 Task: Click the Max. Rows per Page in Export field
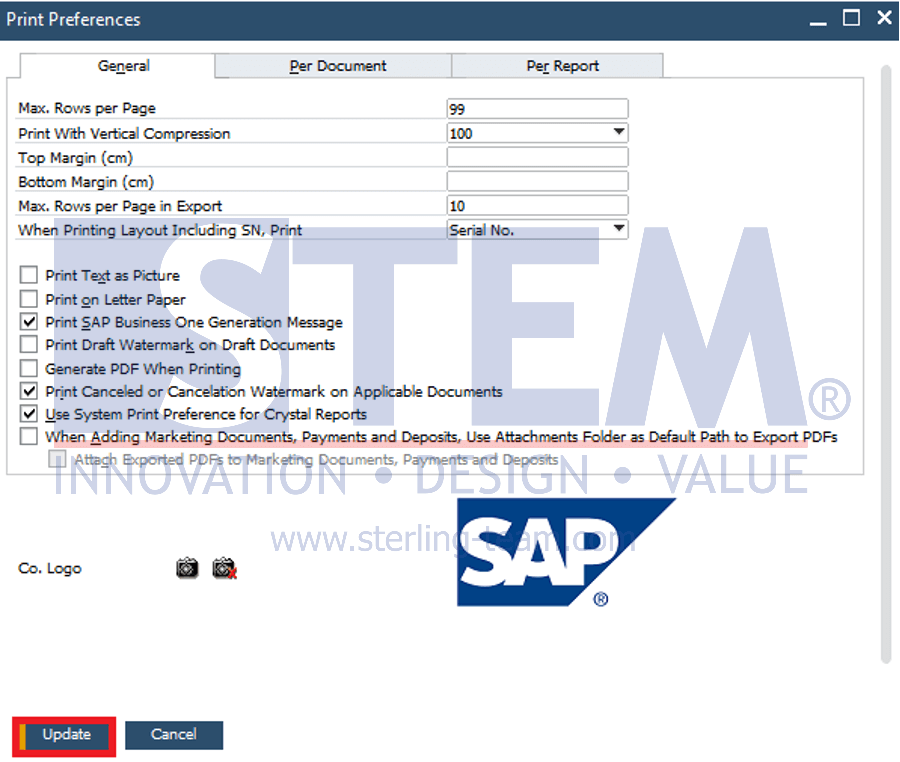tap(537, 205)
